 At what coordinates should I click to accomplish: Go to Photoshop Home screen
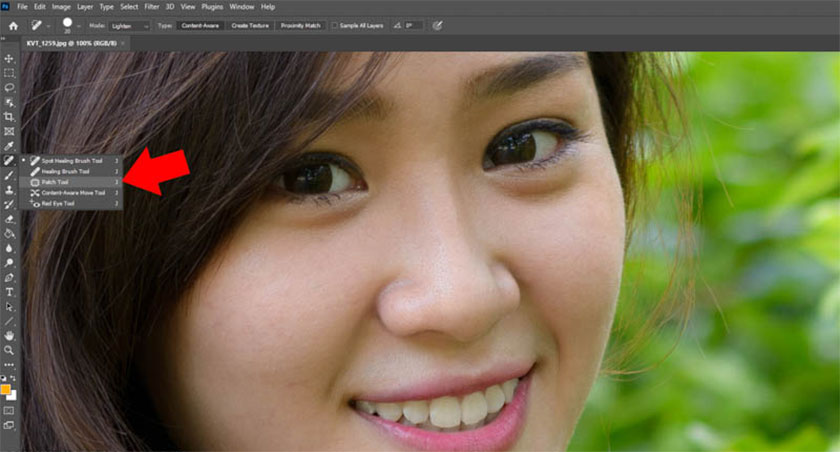(13, 26)
